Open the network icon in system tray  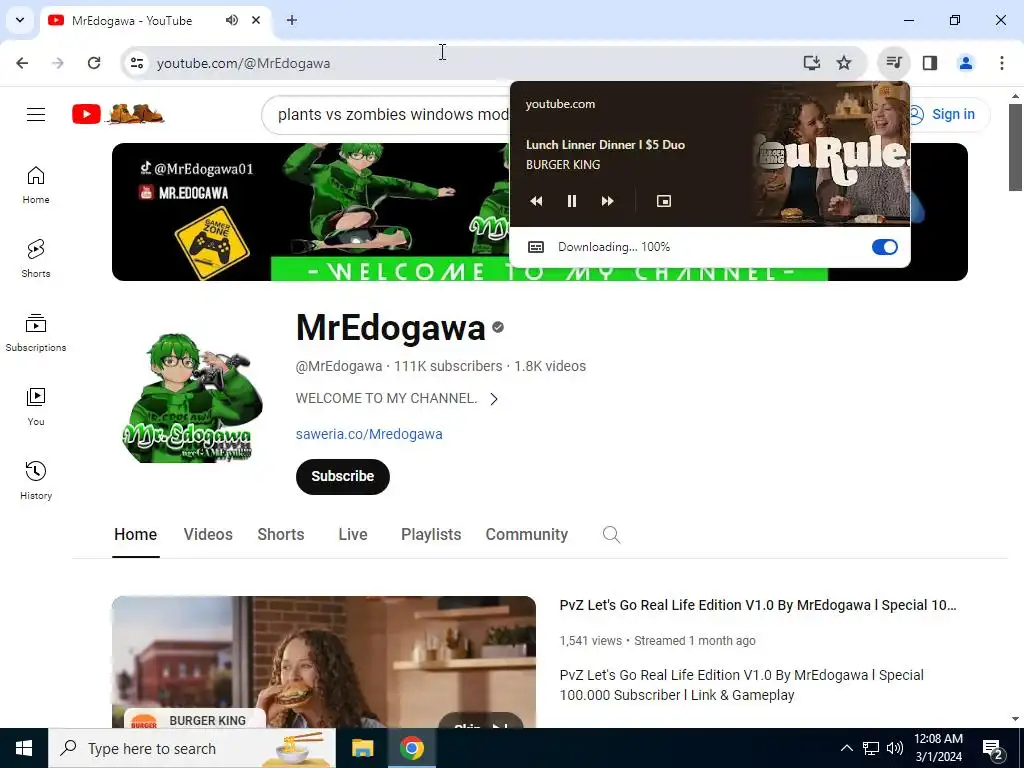pyautogui.click(x=871, y=748)
